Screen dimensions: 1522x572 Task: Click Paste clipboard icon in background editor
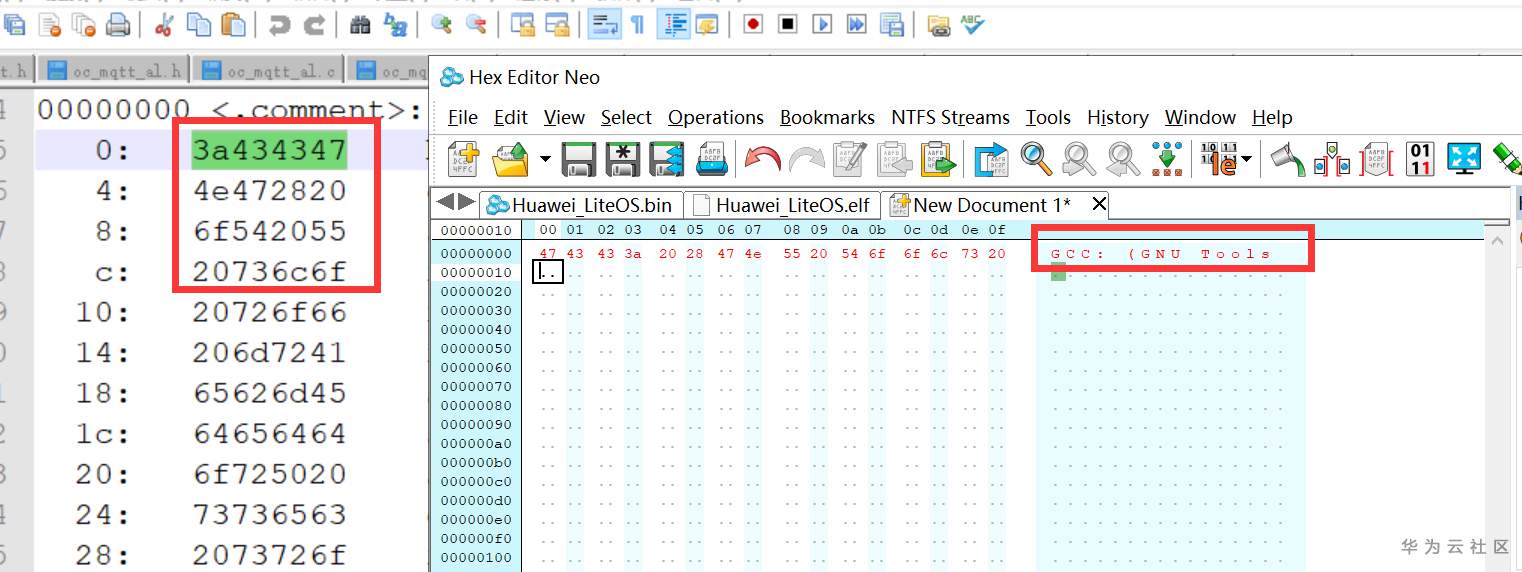pos(233,24)
